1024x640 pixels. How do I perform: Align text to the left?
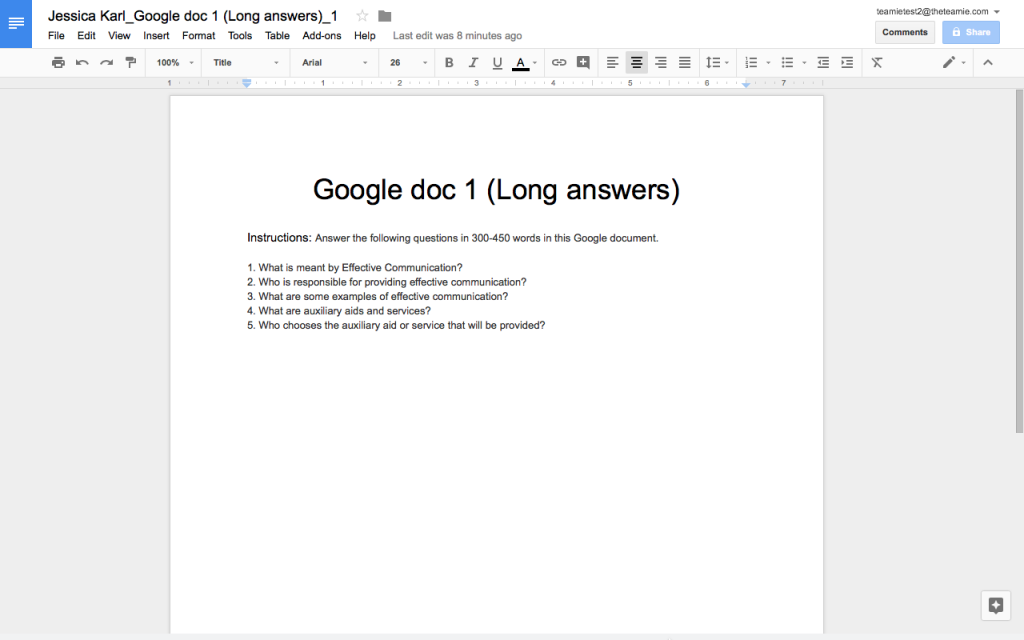coord(612,63)
